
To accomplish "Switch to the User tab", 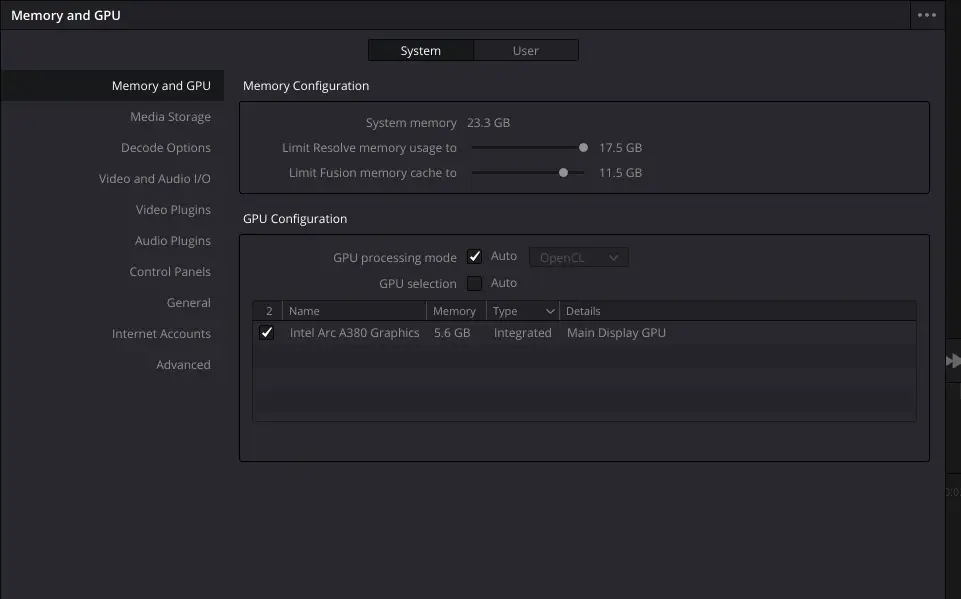I will pyautogui.click(x=526, y=50).
